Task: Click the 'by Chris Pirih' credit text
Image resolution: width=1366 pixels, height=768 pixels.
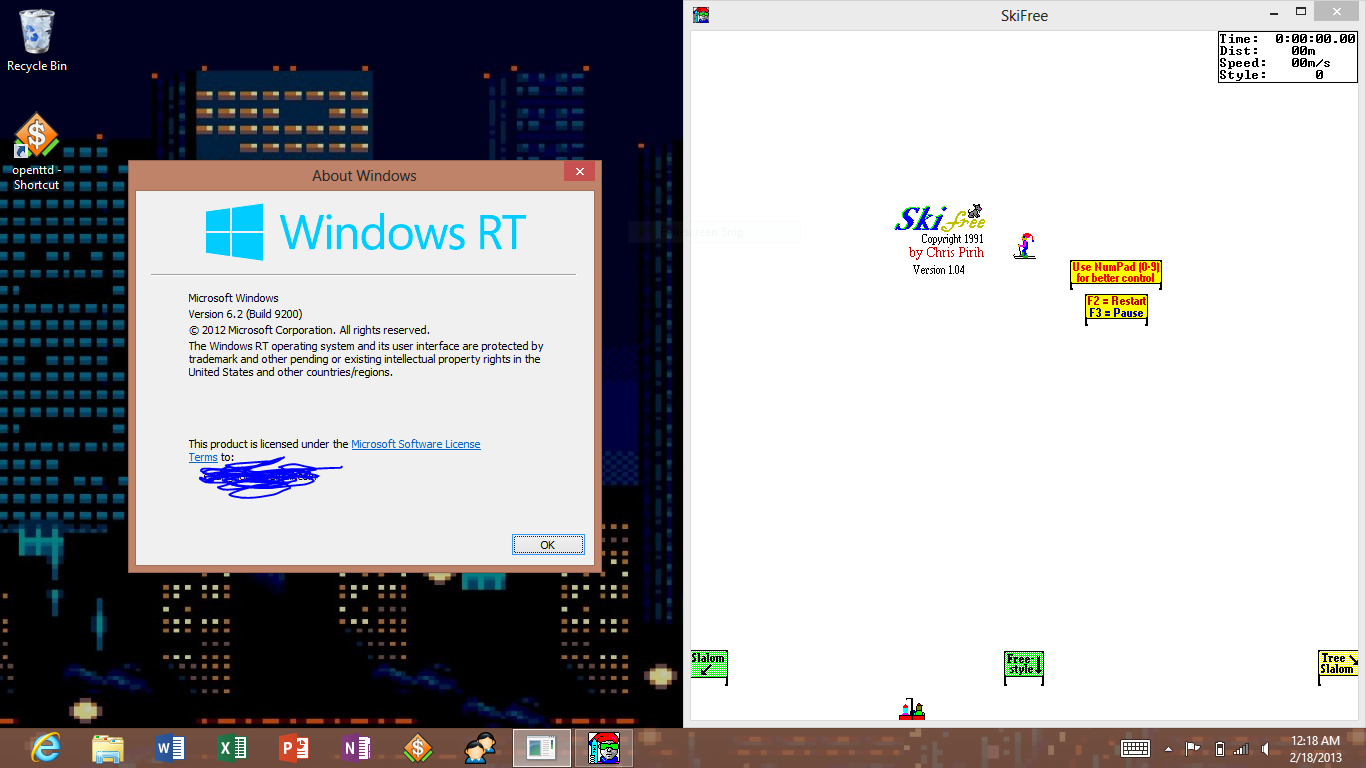Action: click(x=946, y=253)
